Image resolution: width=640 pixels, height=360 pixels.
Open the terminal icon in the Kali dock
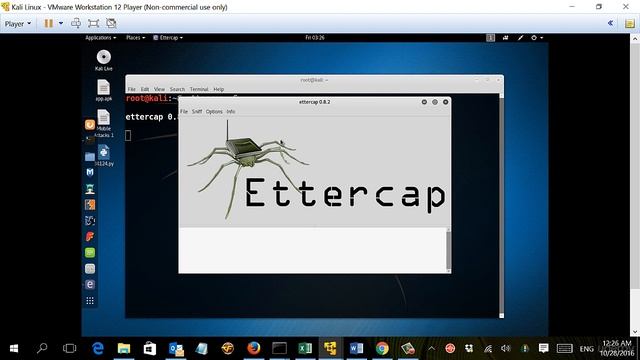point(90,140)
